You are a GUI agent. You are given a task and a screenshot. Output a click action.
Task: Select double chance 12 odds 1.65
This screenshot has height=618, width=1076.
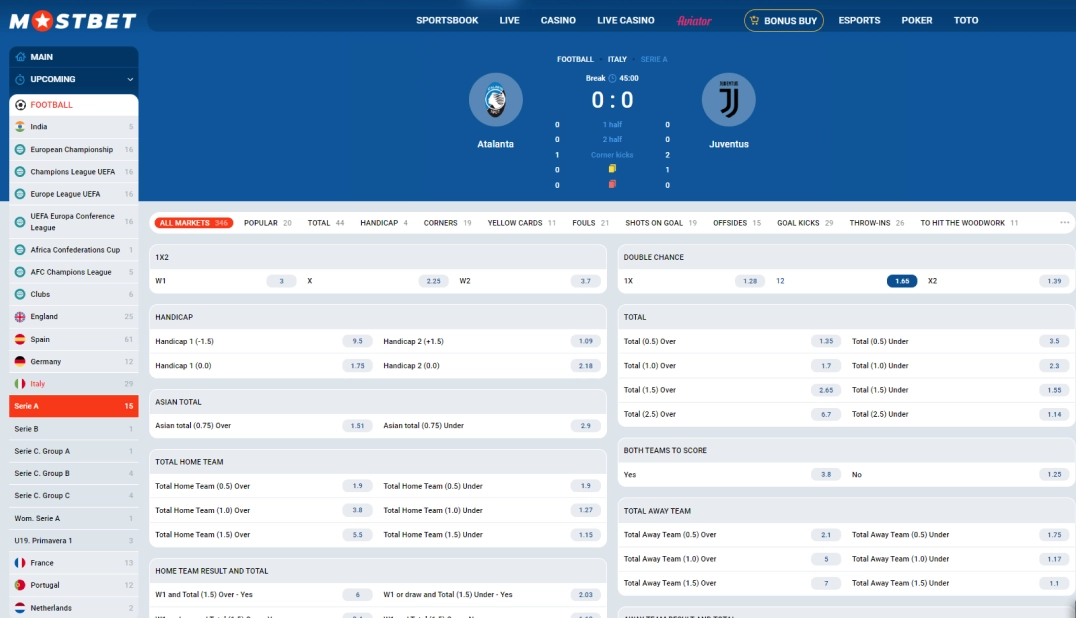pyautogui.click(x=902, y=281)
